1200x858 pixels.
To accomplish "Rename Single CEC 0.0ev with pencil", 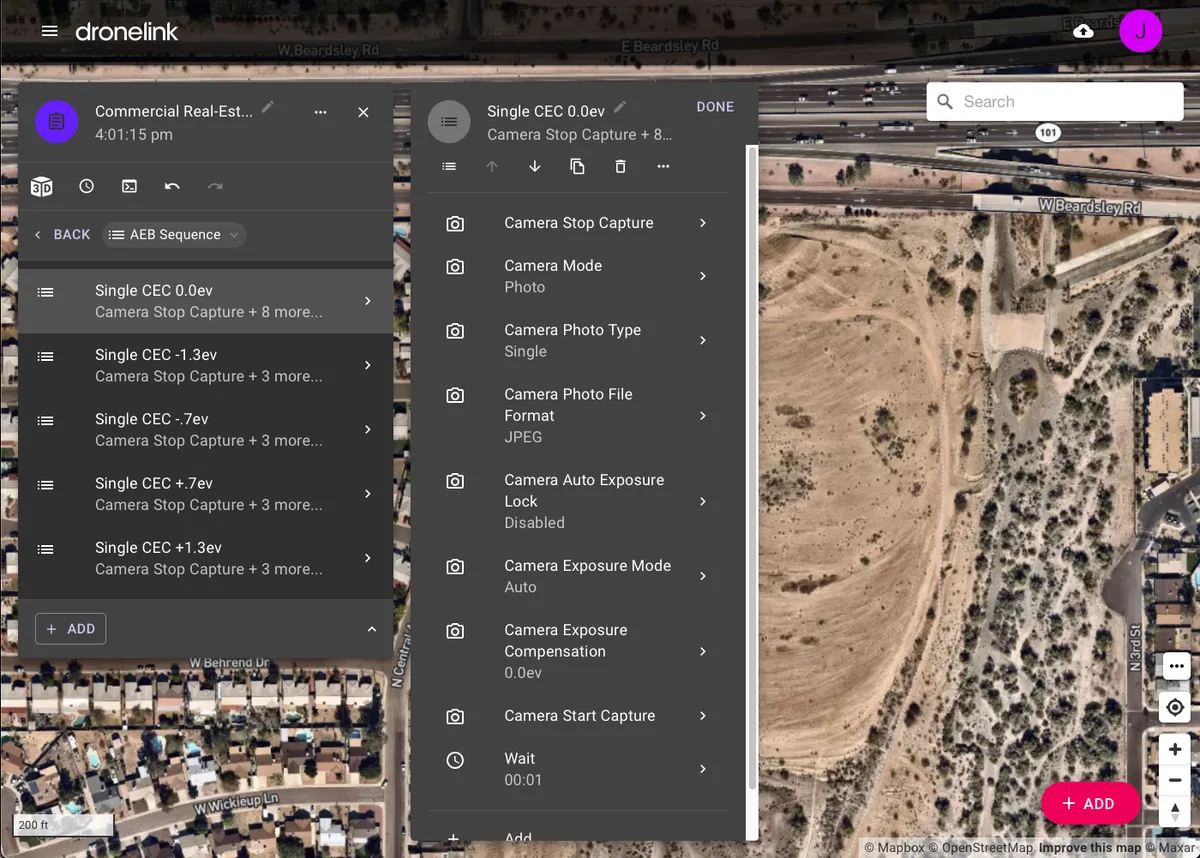I will (x=620, y=108).
